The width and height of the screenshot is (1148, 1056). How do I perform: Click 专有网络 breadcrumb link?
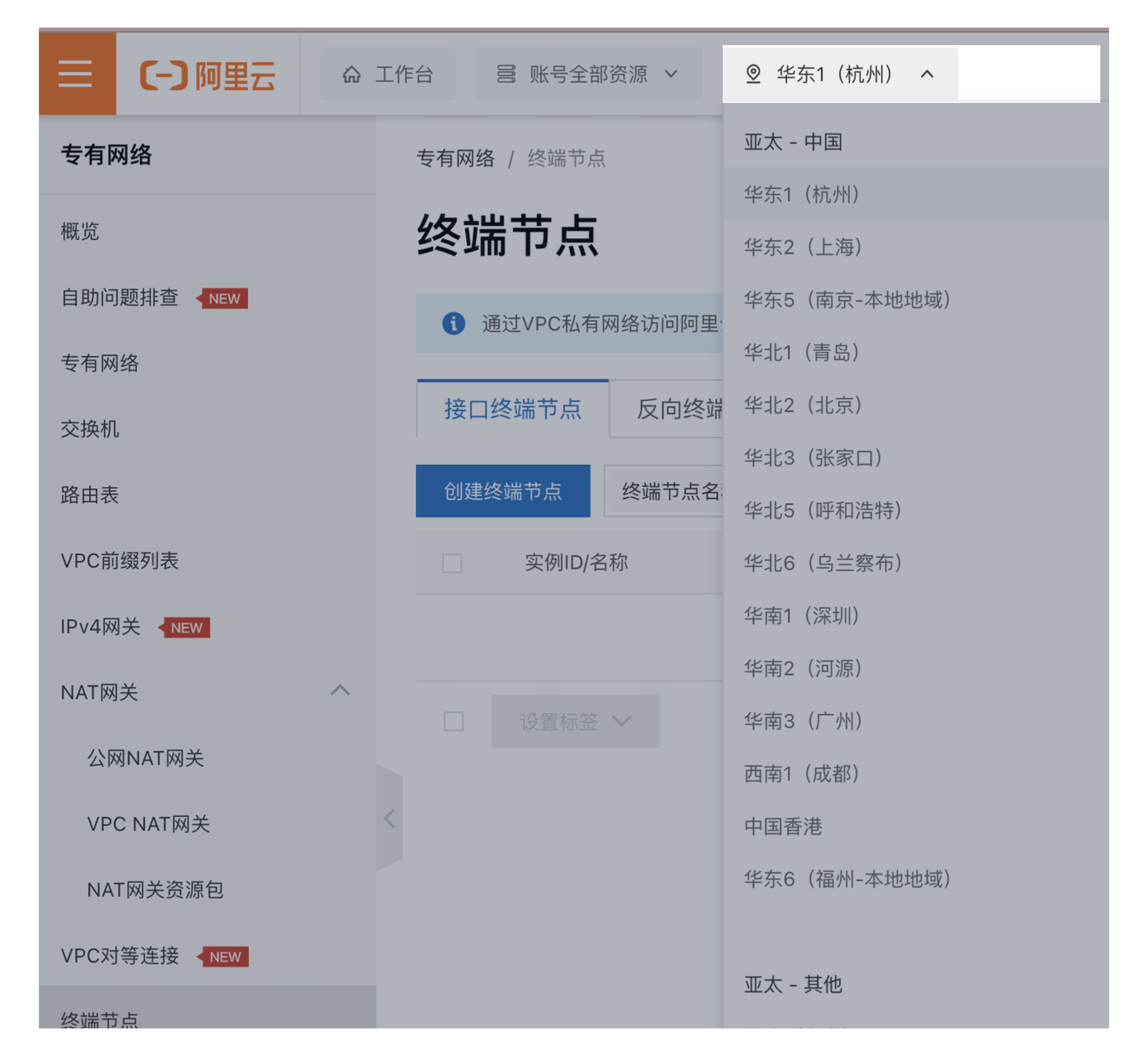coord(455,158)
